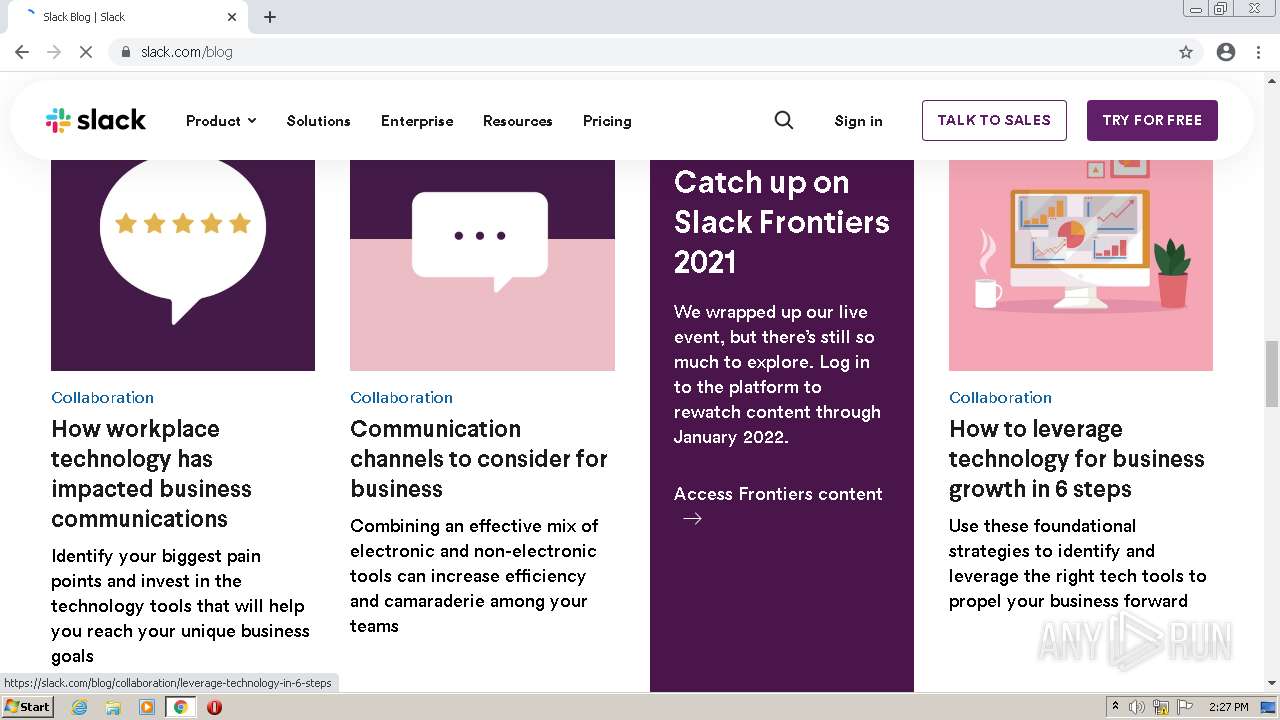Go back to the previous page
The image size is (1280, 720).
22,52
